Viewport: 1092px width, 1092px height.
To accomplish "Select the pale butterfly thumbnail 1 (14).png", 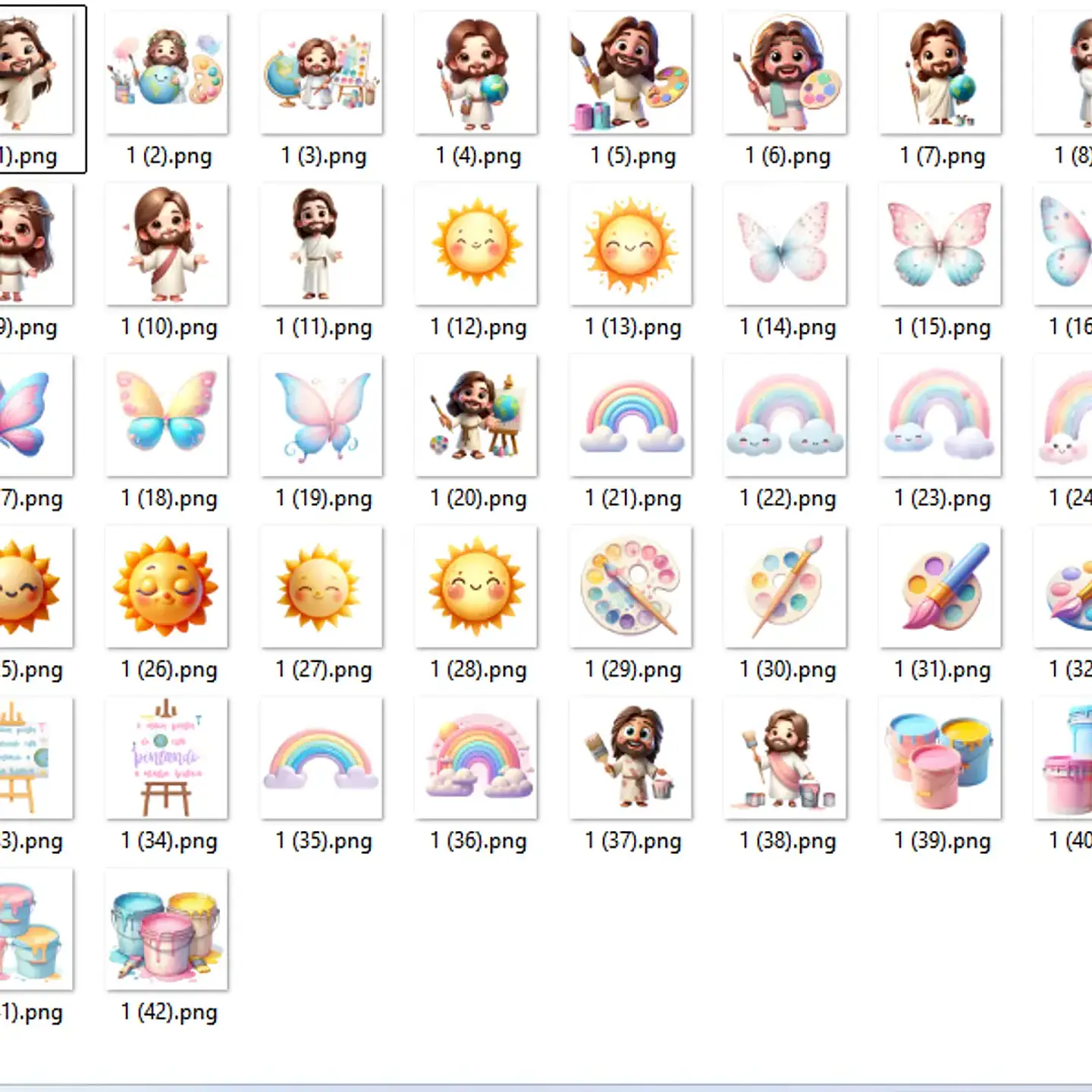I will [785, 244].
